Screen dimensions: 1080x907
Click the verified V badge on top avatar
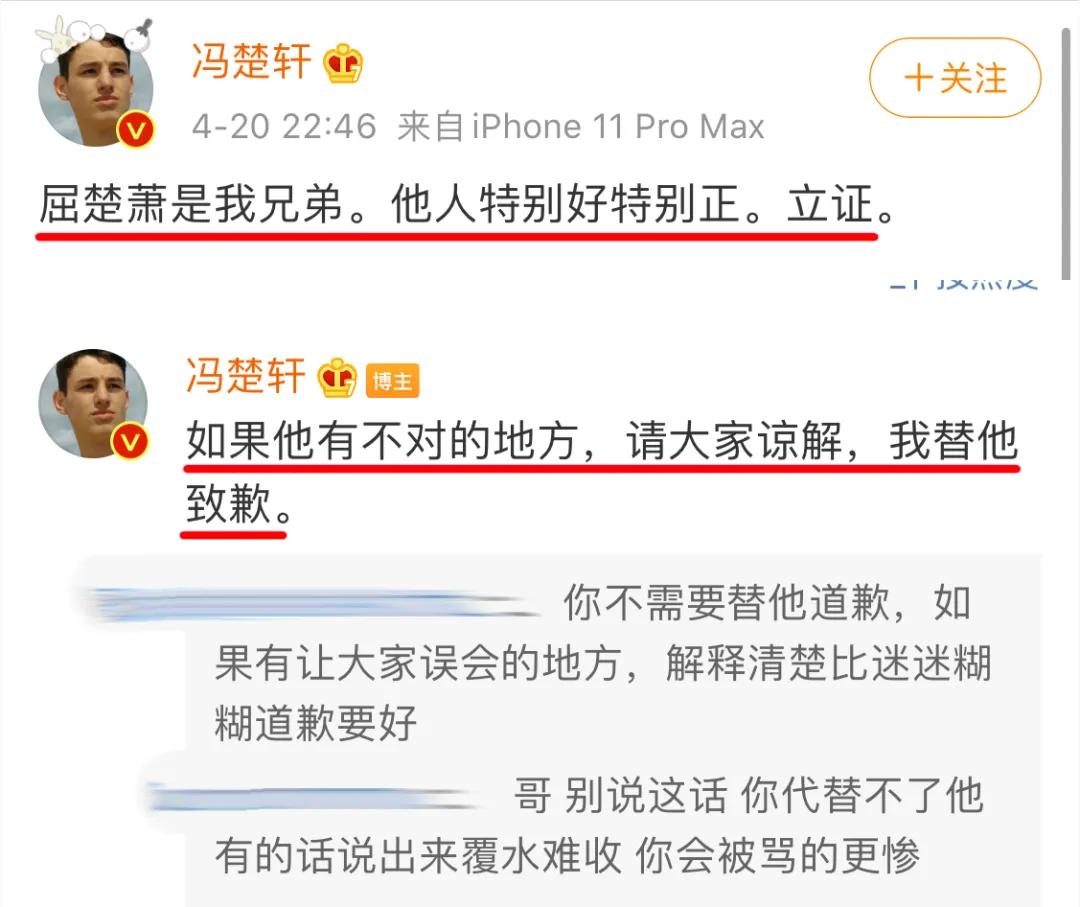click(x=136, y=129)
